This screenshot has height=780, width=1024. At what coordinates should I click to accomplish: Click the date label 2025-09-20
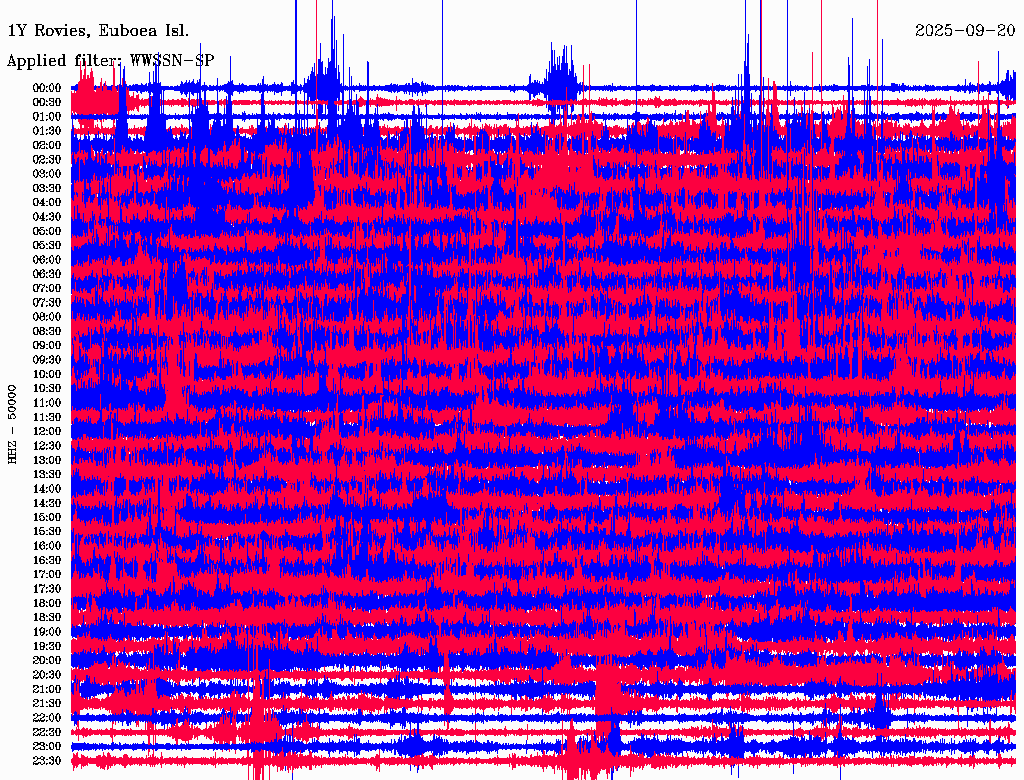pyautogui.click(x=964, y=30)
